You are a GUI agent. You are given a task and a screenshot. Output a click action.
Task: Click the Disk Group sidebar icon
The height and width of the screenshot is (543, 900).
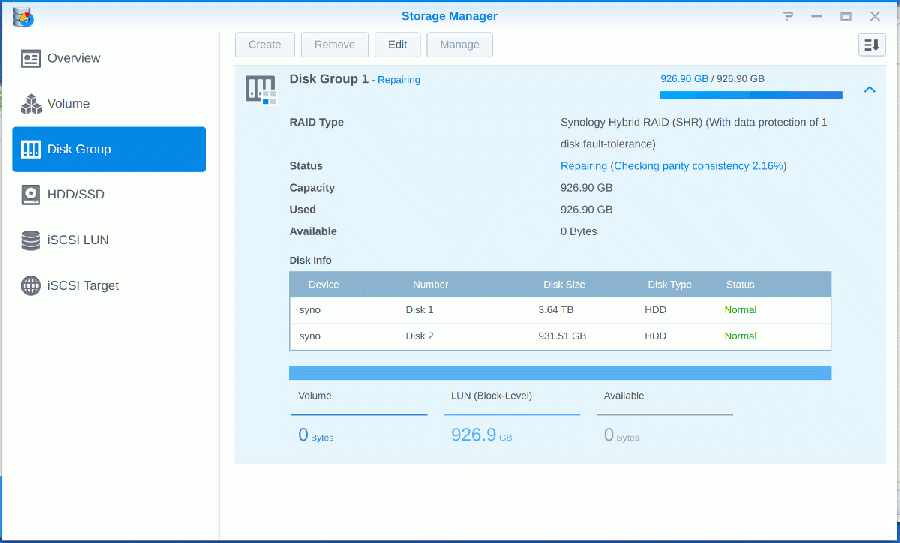click(x=31, y=149)
